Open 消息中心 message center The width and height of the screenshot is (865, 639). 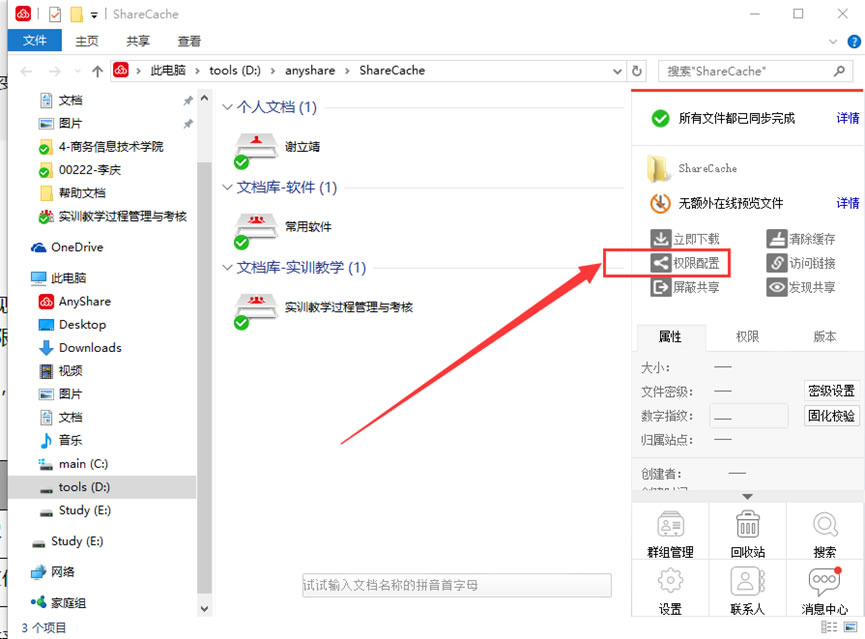click(824, 590)
